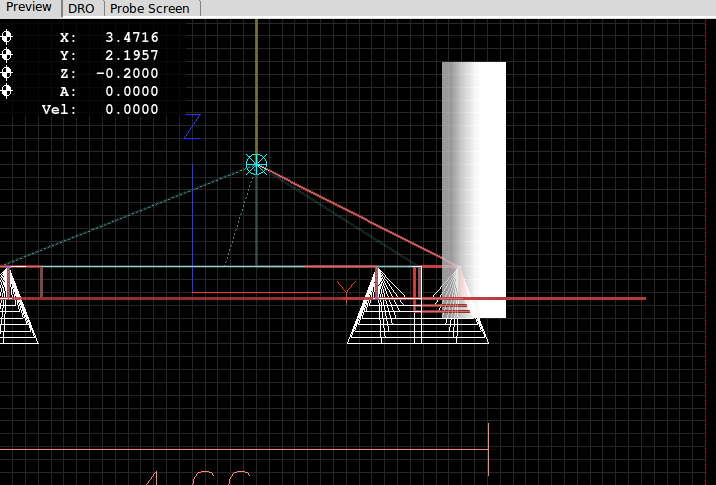Click the vertical tan line above the marker
The image size is (716, 485).
pos(257,80)
